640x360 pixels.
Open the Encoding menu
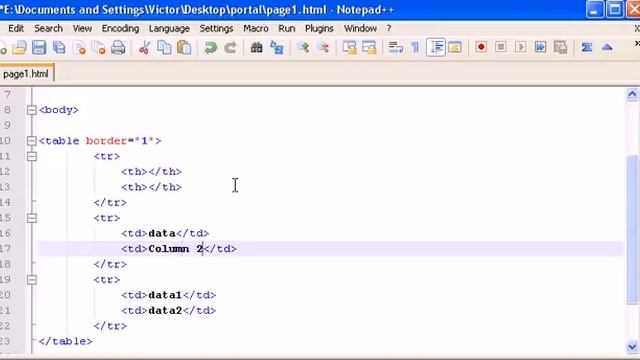tap(120, 29)
